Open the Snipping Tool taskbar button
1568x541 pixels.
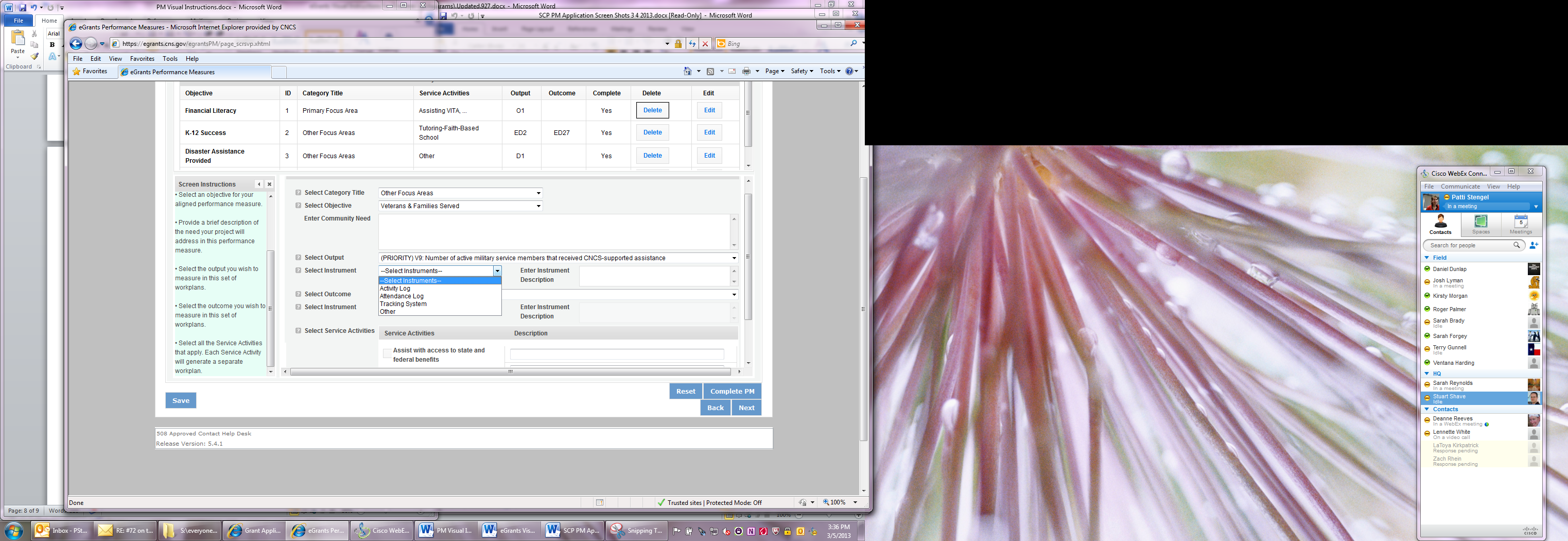pos(637,531)
